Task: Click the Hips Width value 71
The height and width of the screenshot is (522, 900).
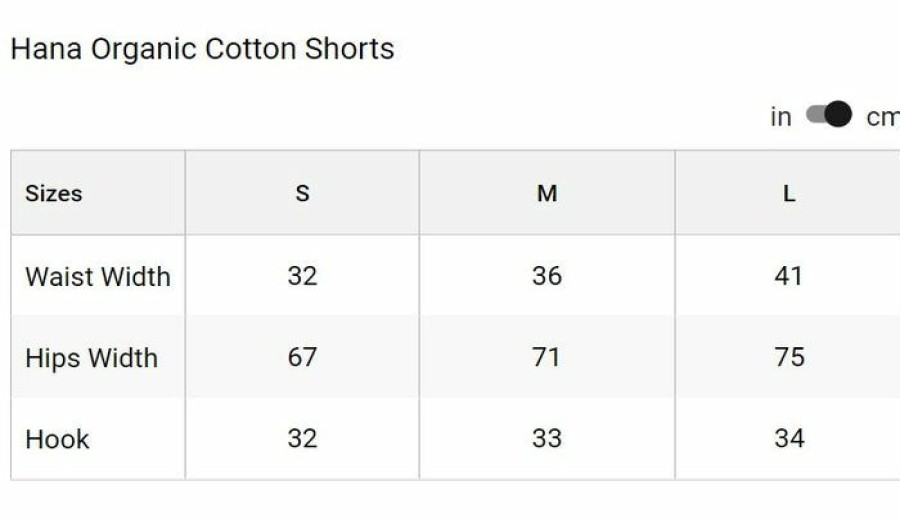Action: (546, 357)
